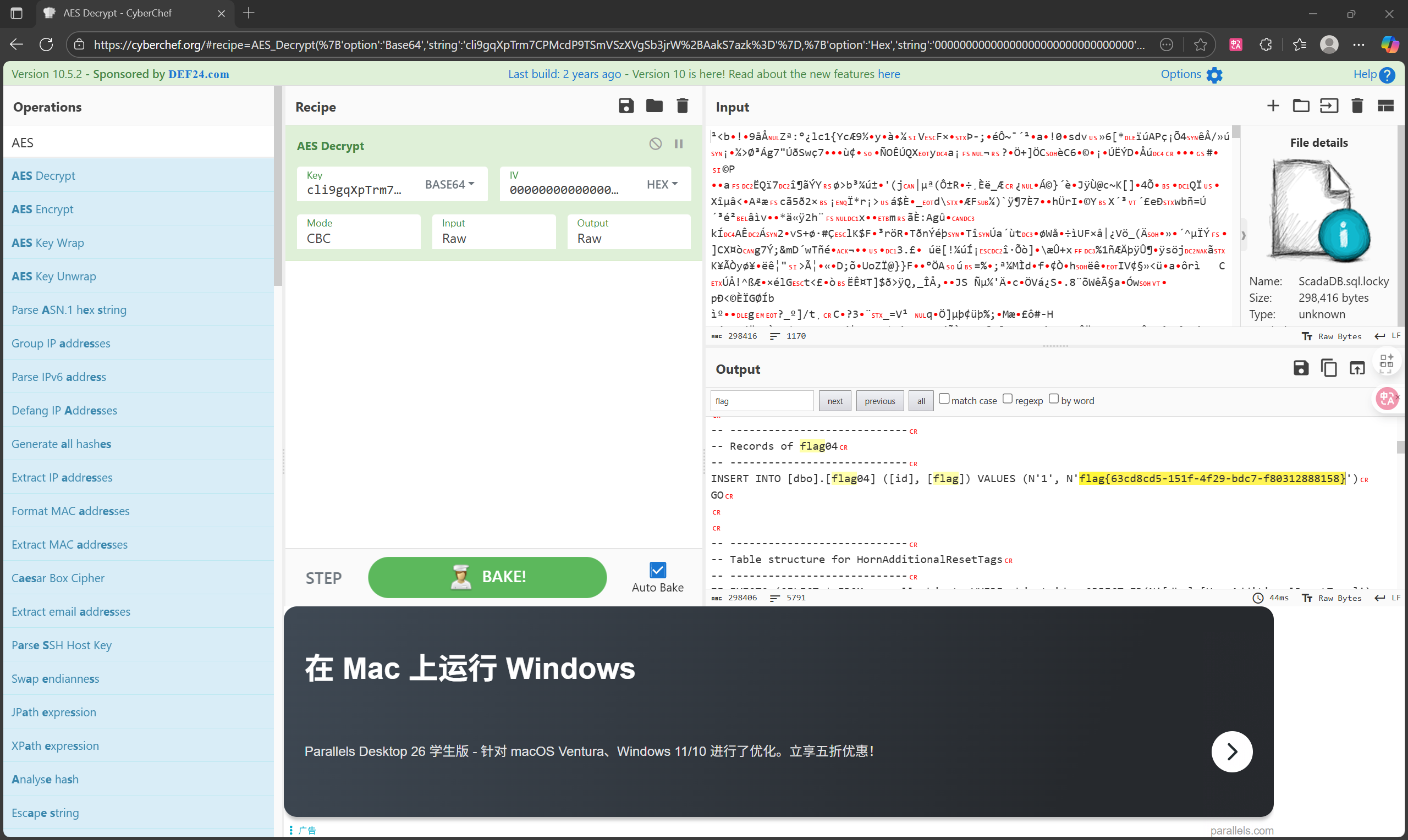1408x840 pixels.
Task: Save output to file icon
Action: pos(1300,368)
